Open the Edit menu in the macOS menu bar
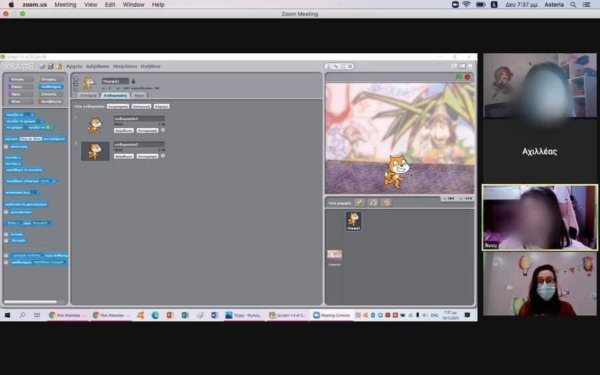The width and height of the screenshot is (600, 375). (x=110, y=5)
